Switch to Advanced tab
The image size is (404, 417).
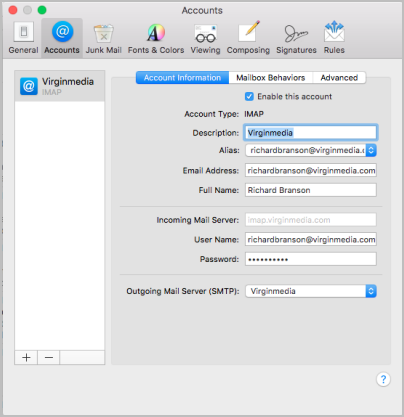point(339,78)
